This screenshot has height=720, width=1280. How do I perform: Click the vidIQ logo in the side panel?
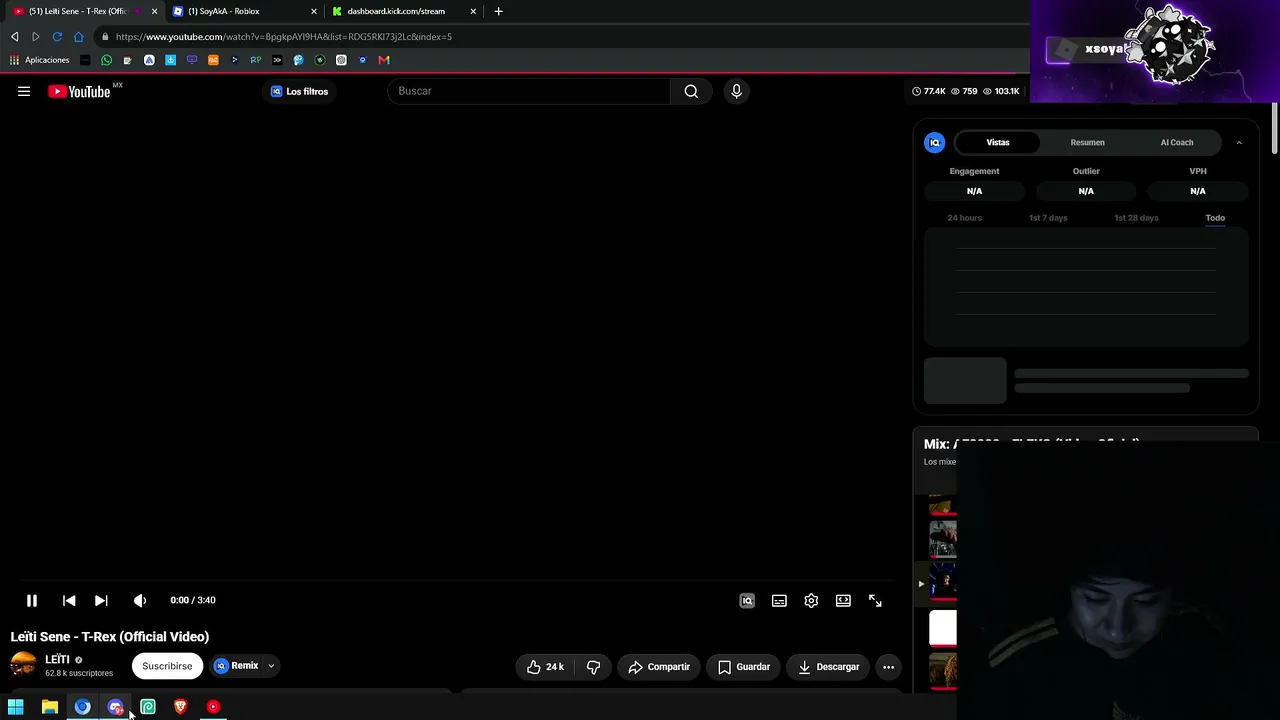[935, 143]
